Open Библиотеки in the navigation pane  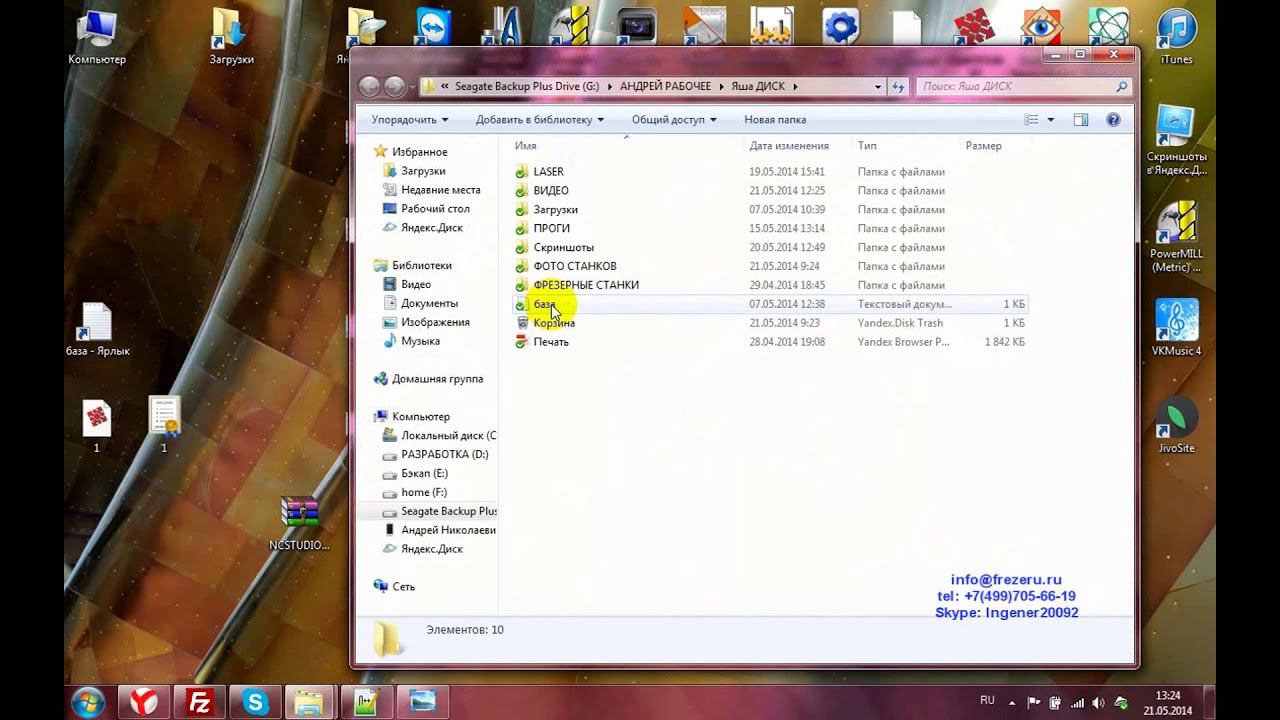pos(422,266)
